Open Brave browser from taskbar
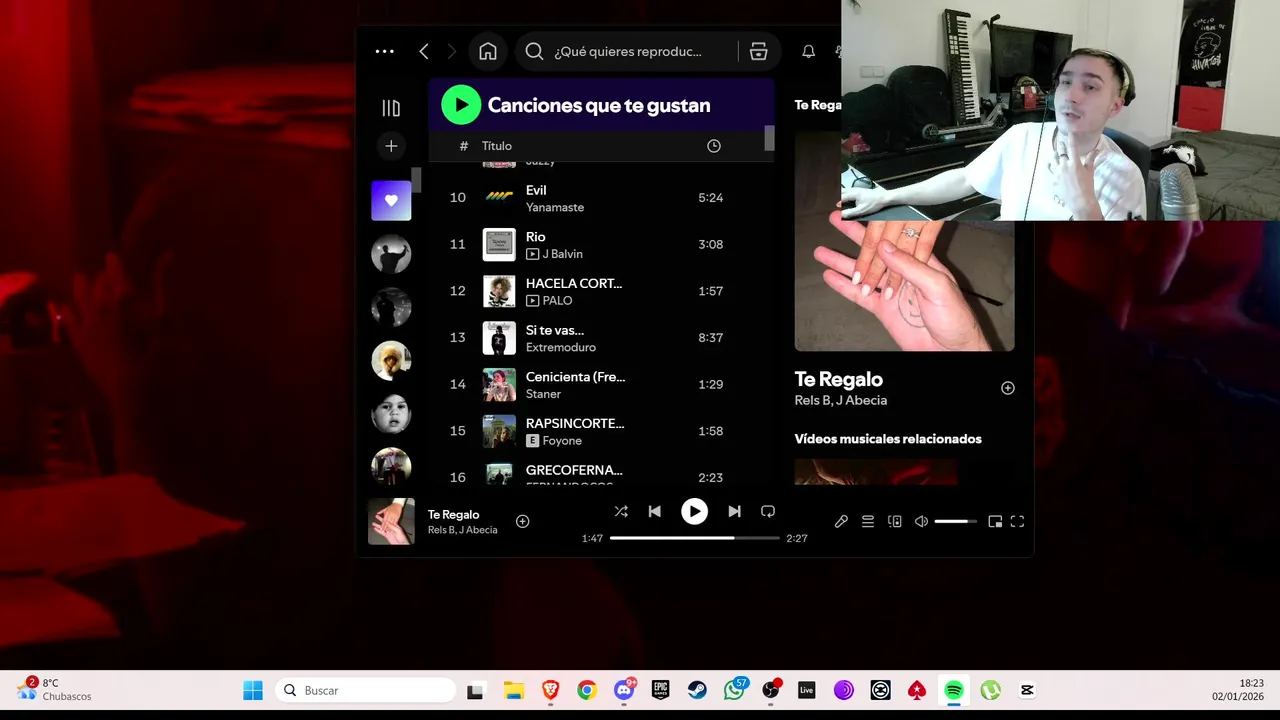Screen dimensions: 1280x720 (550, 690)
